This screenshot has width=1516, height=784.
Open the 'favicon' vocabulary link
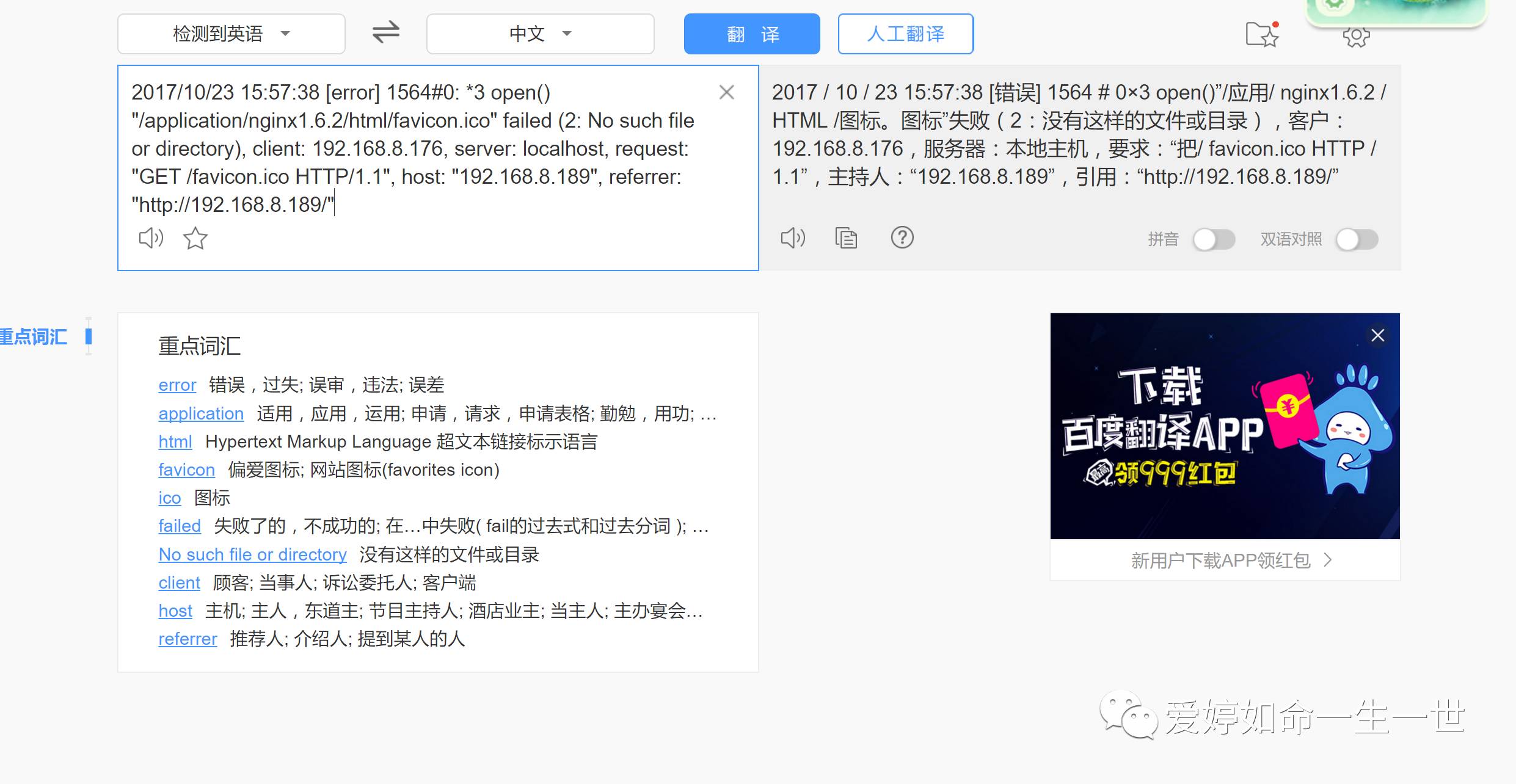186,470
